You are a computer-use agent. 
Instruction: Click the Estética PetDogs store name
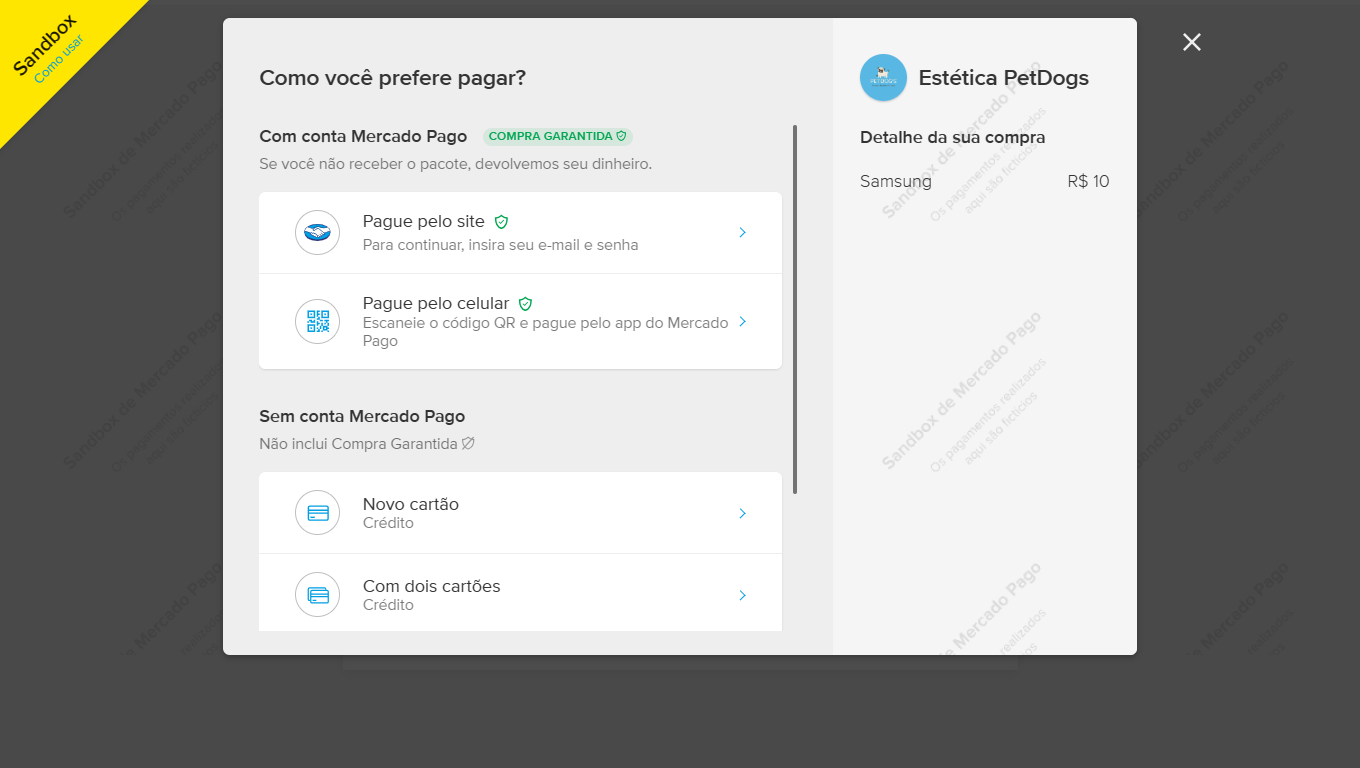point(1004,78)
